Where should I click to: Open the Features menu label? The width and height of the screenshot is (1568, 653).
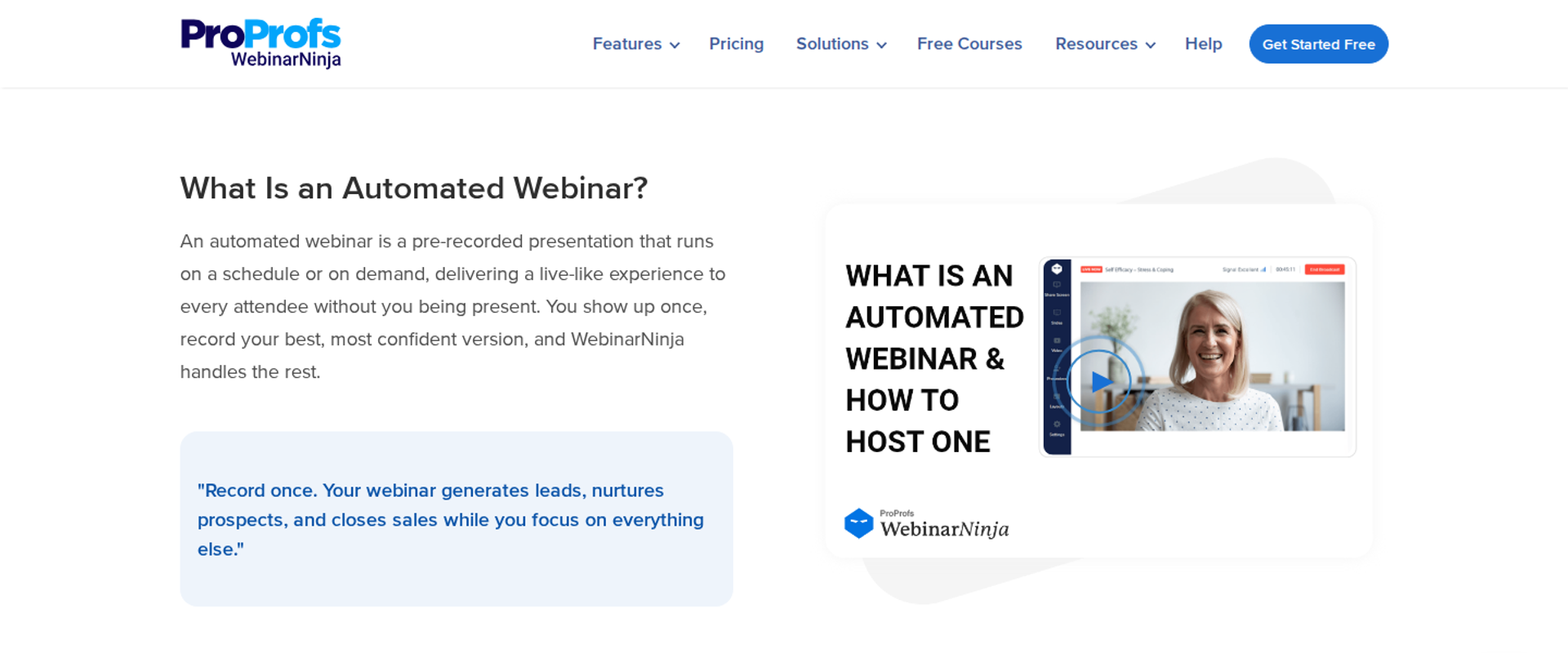(627, 44)
